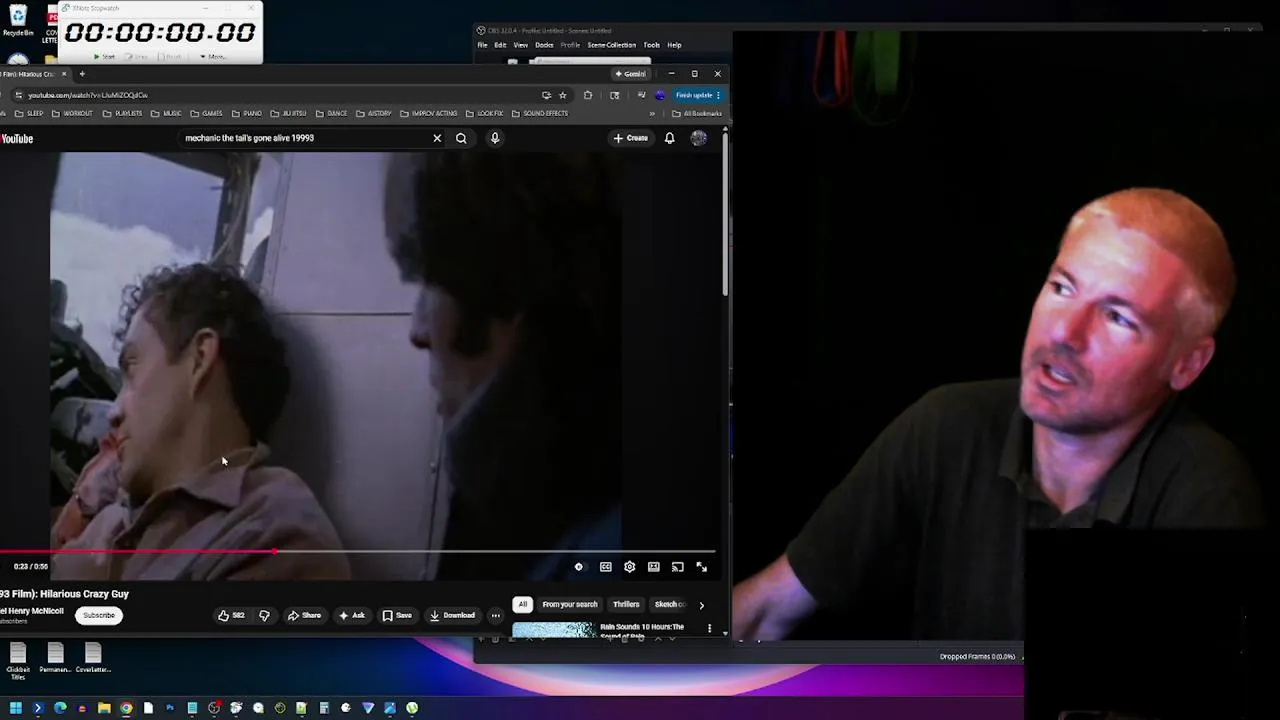Enter full screen in video player
This screenshot has height=720, width=1280.
coord(701,567)
